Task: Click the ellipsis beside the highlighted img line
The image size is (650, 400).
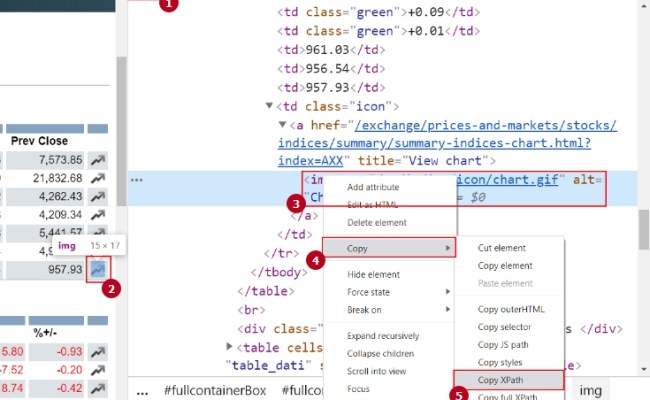Action: coord(136,180)
